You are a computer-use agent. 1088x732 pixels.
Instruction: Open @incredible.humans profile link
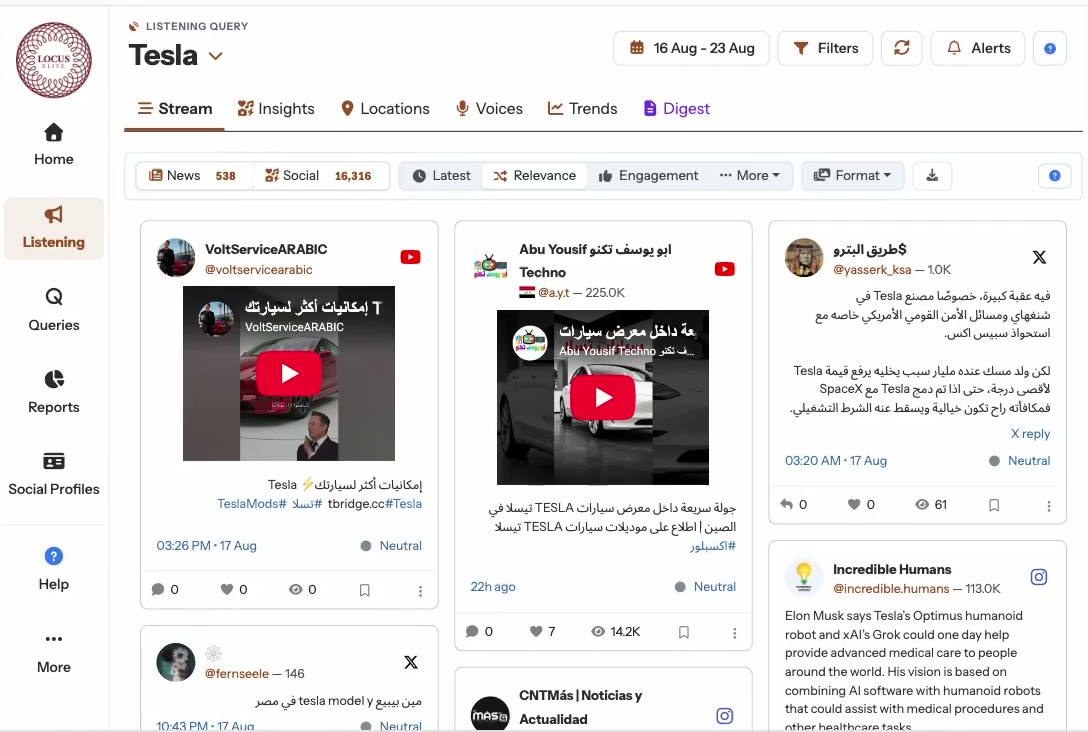click(x=891, y=588)
